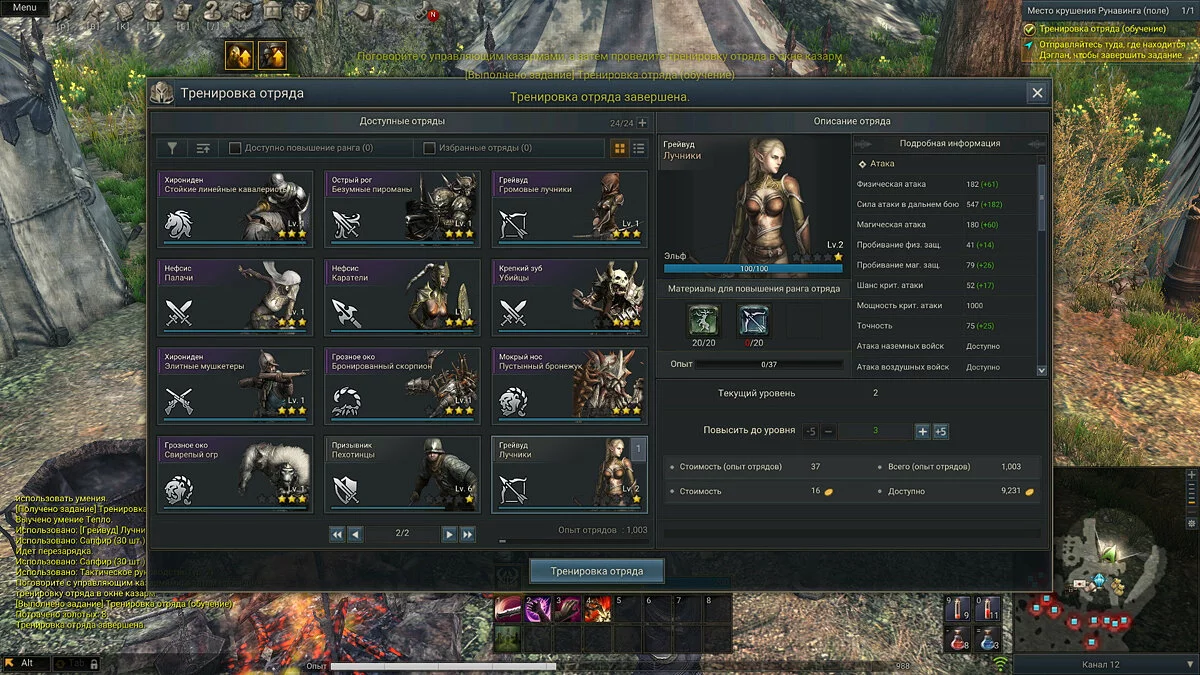Open the squad filter funnel icon
Image resolution: width=1200 pixels, height=675 pixels.
point(172,148)
